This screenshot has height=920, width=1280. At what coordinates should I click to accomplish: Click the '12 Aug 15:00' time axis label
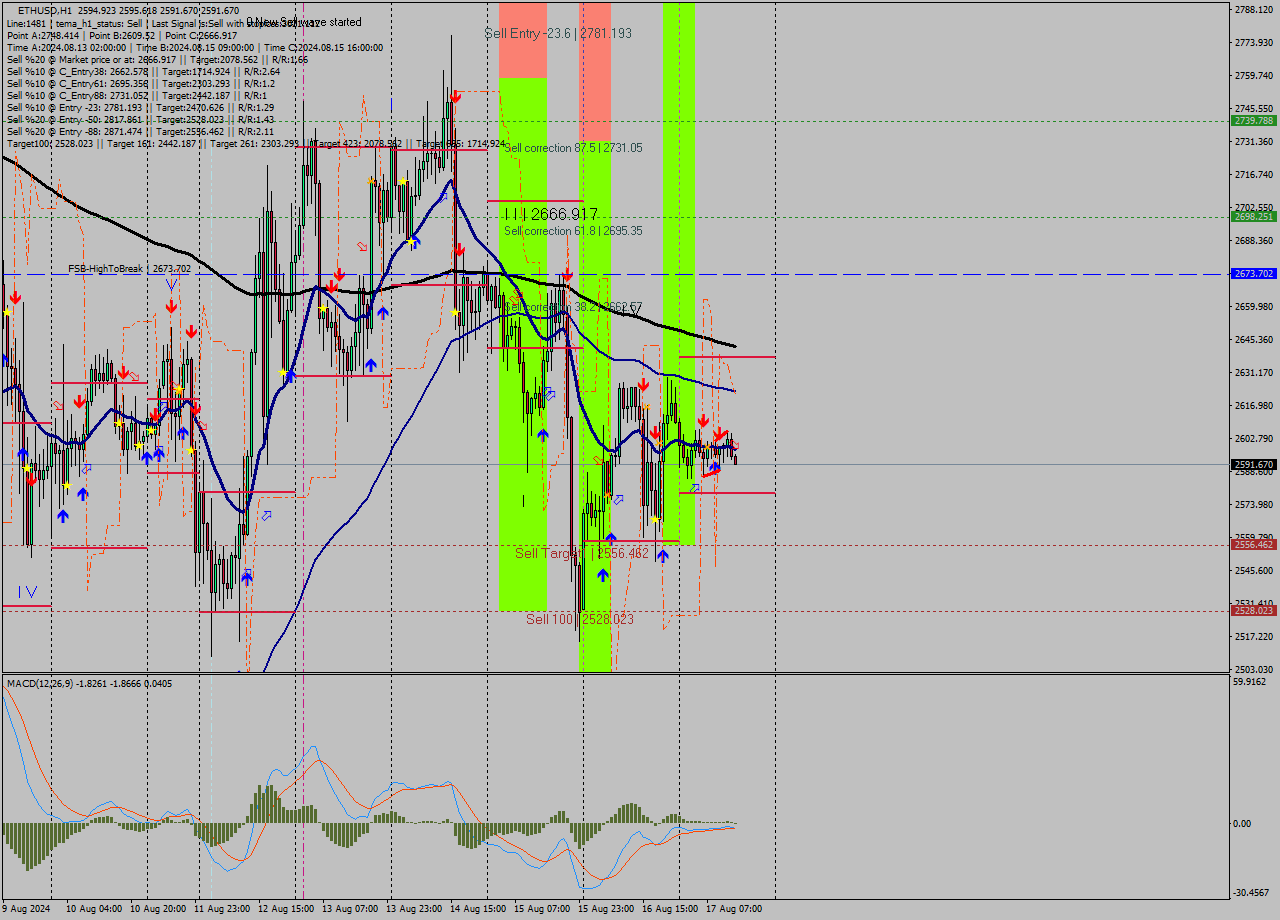pos(286,909)
